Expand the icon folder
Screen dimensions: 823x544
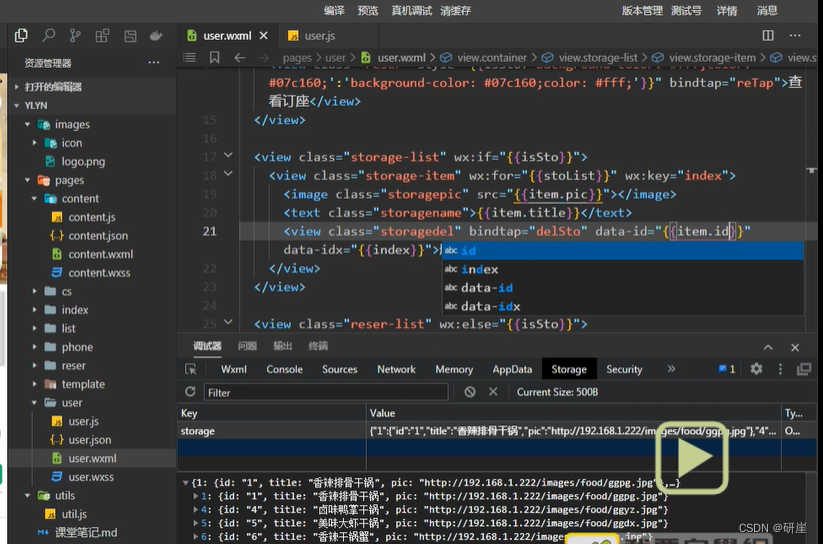click(35, 143)
